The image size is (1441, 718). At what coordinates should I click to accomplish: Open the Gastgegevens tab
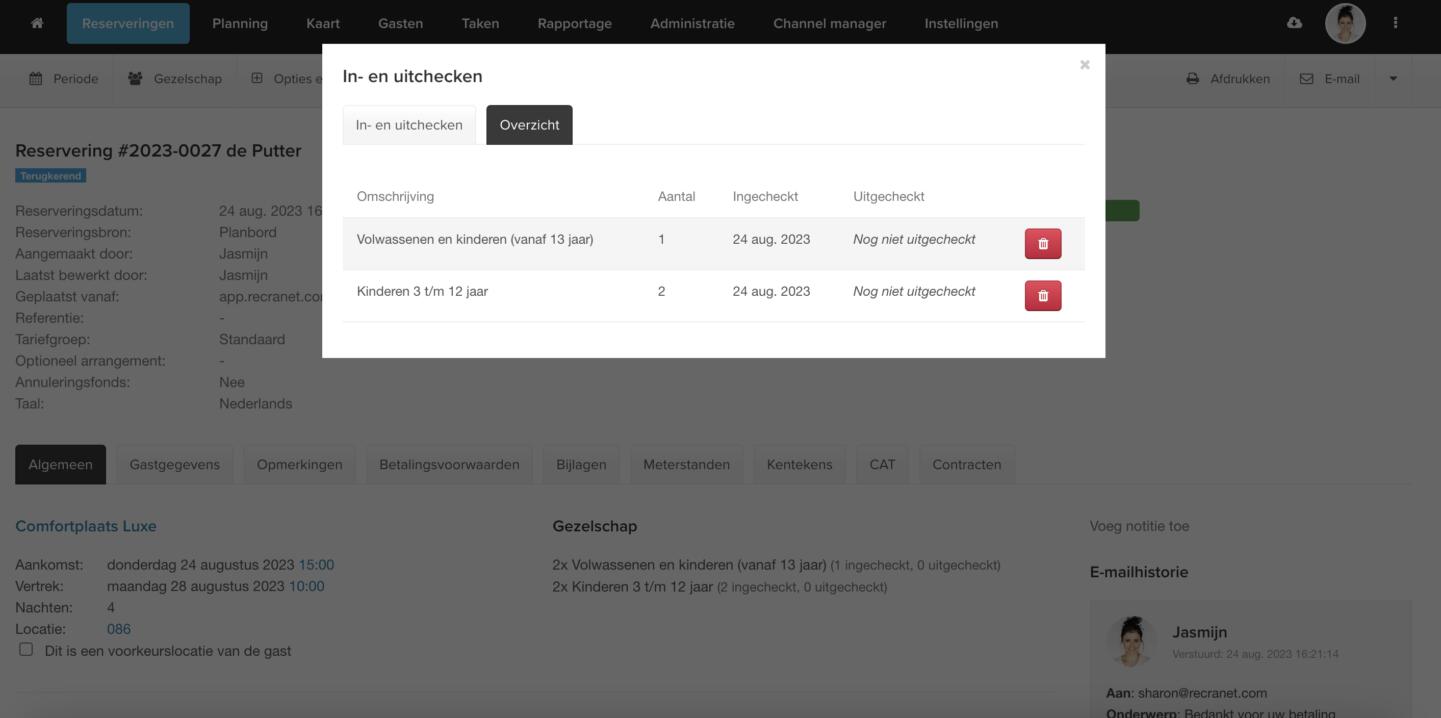174,464
